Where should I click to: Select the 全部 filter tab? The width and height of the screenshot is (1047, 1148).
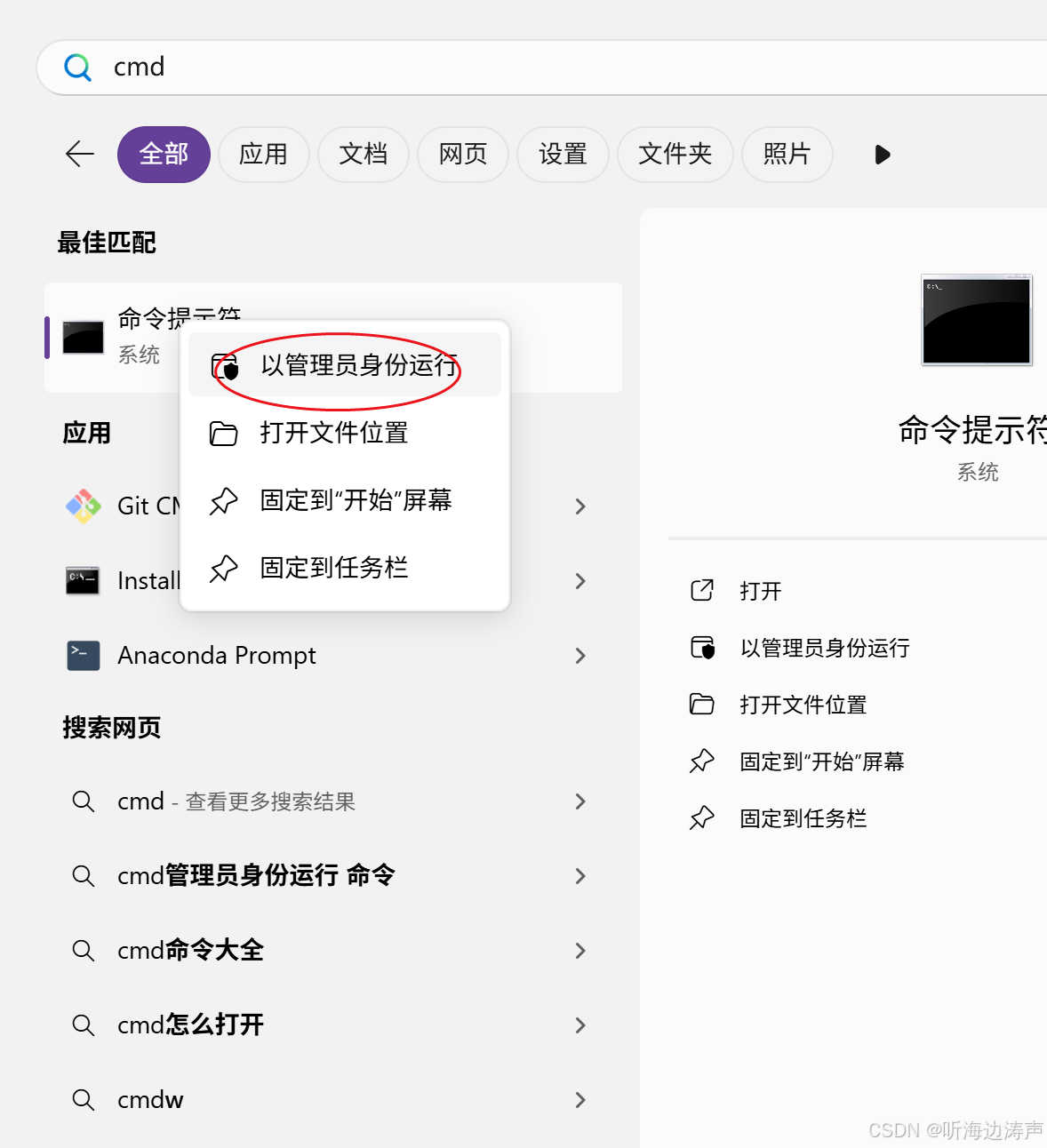pos(164,155)
